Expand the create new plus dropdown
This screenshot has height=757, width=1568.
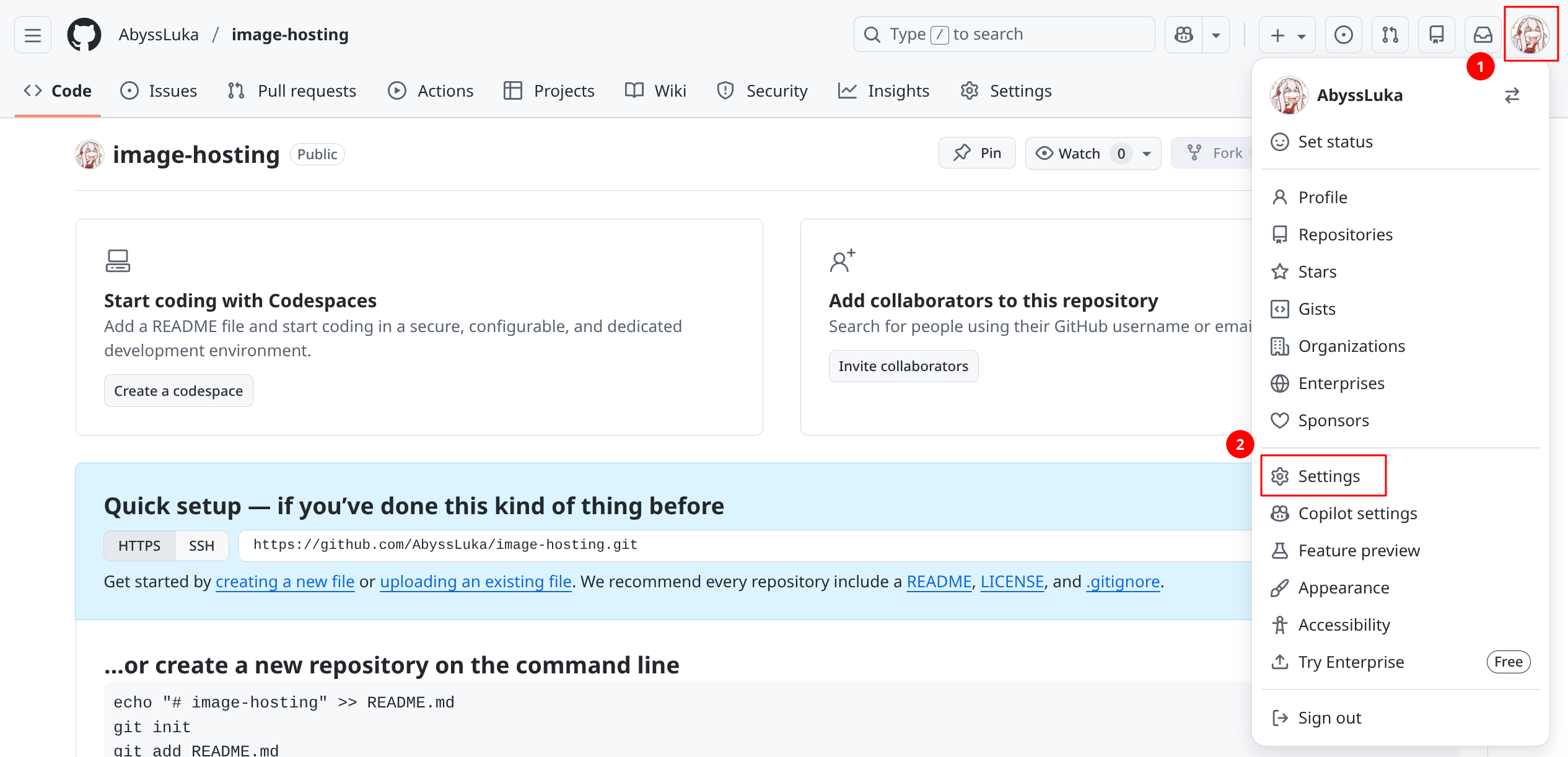1287,35
